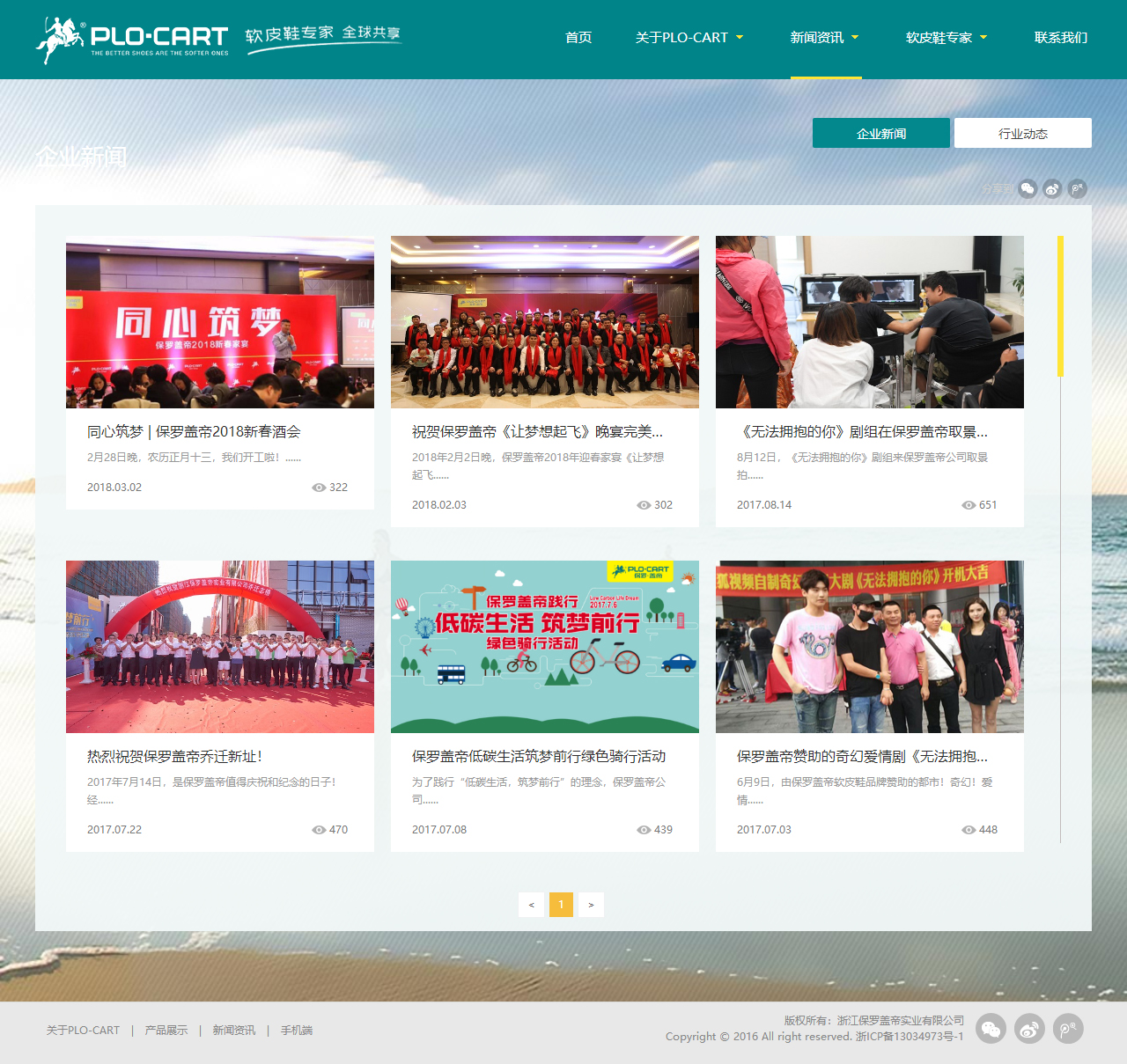This screenshot has height=1064, width=1127.
Task: Open 关于PLO-CART menu item
Action: pyautogui.click(x=681, y=37)
